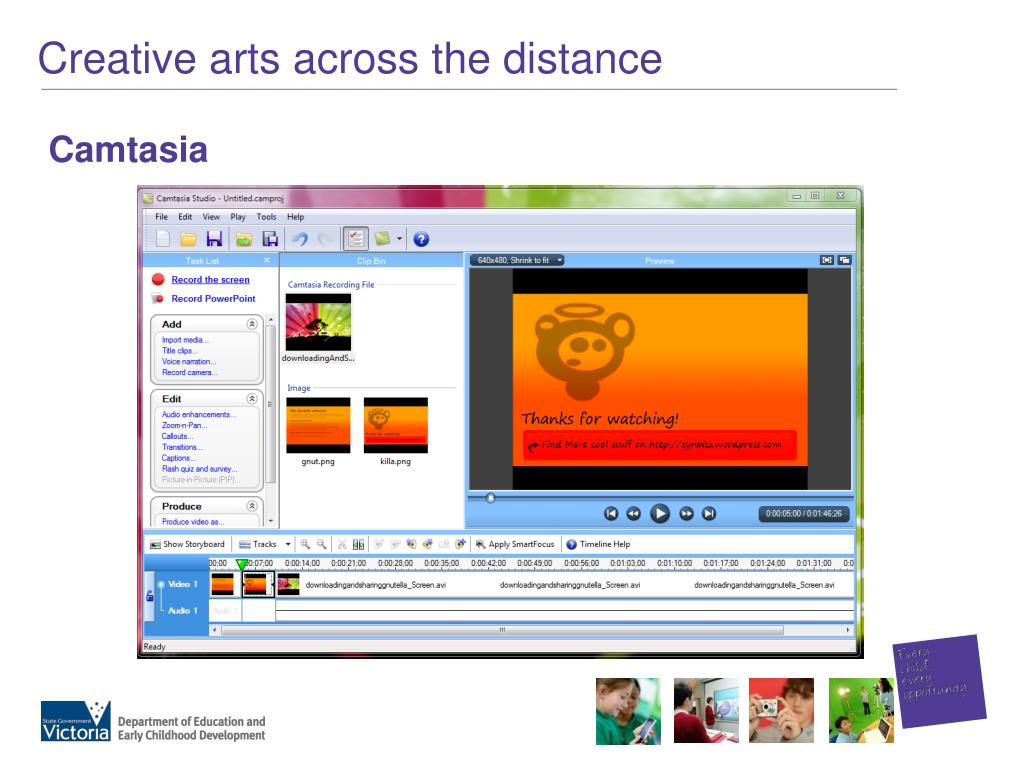This screenshot has height=768, width=1024.
Task: Click Captions link
Action: coord(178,458)
